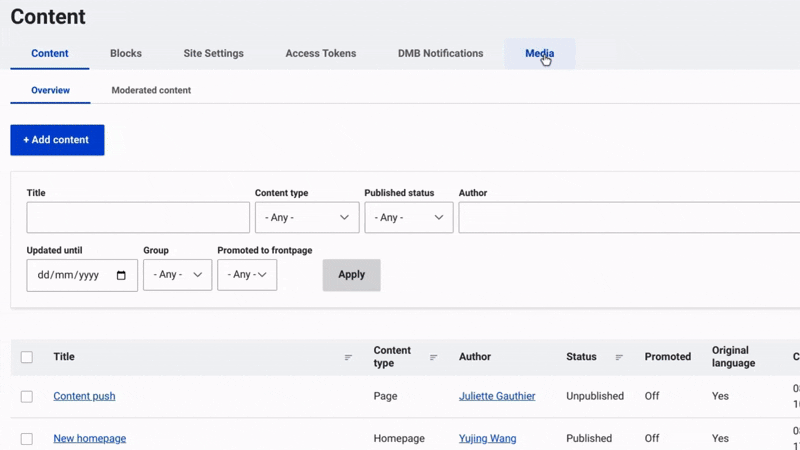
Task: Expand the Published status dropdown
Action: click(408, 218)
